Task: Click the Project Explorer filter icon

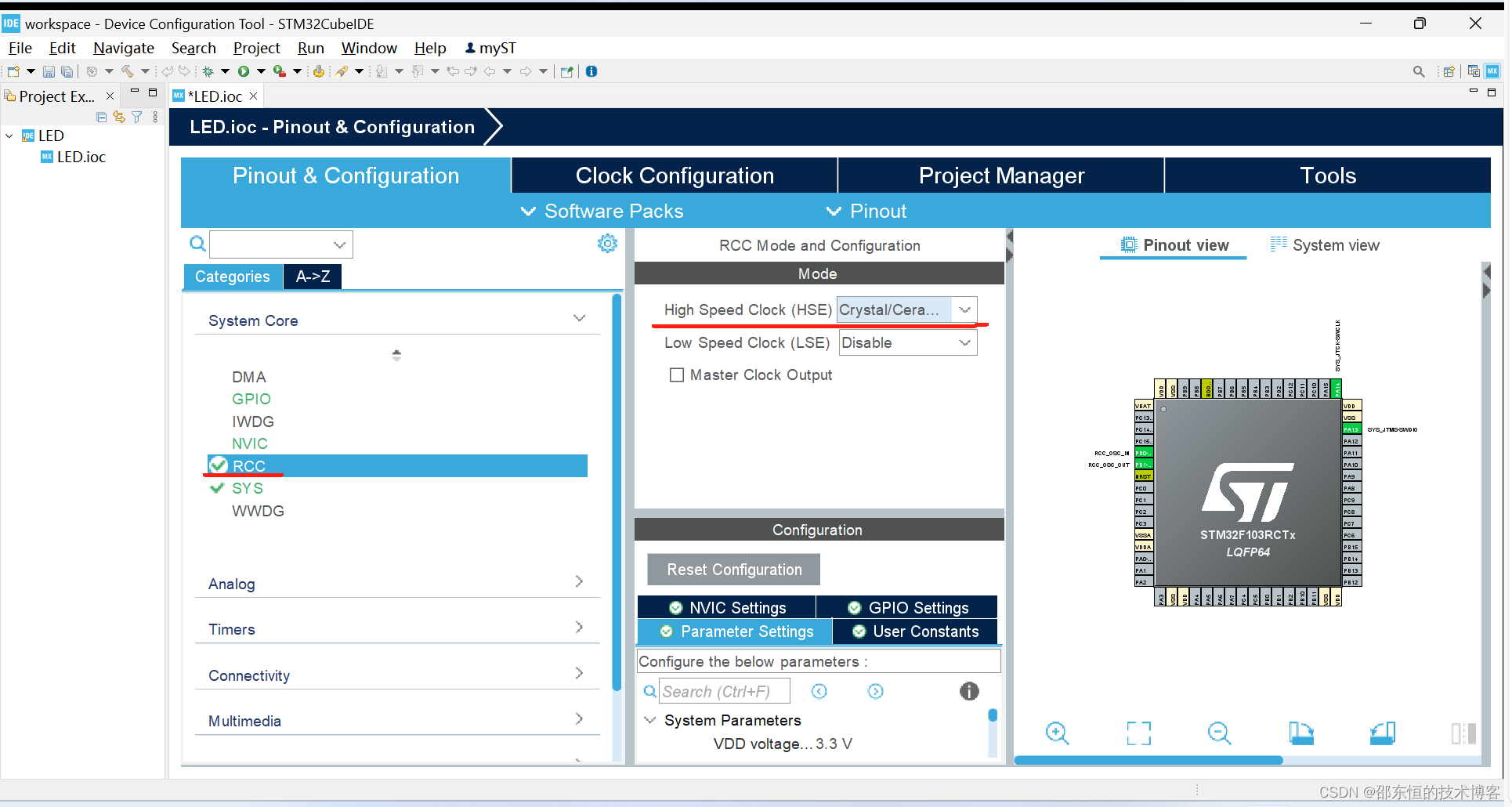Action: coord(137,117)
